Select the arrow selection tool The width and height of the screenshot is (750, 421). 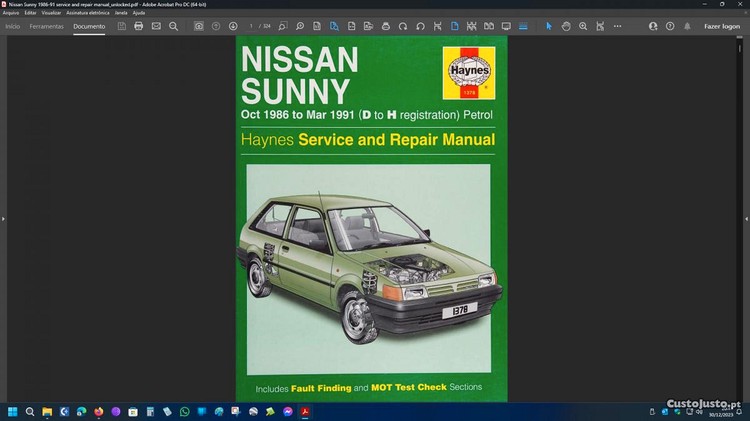(549, 26)
